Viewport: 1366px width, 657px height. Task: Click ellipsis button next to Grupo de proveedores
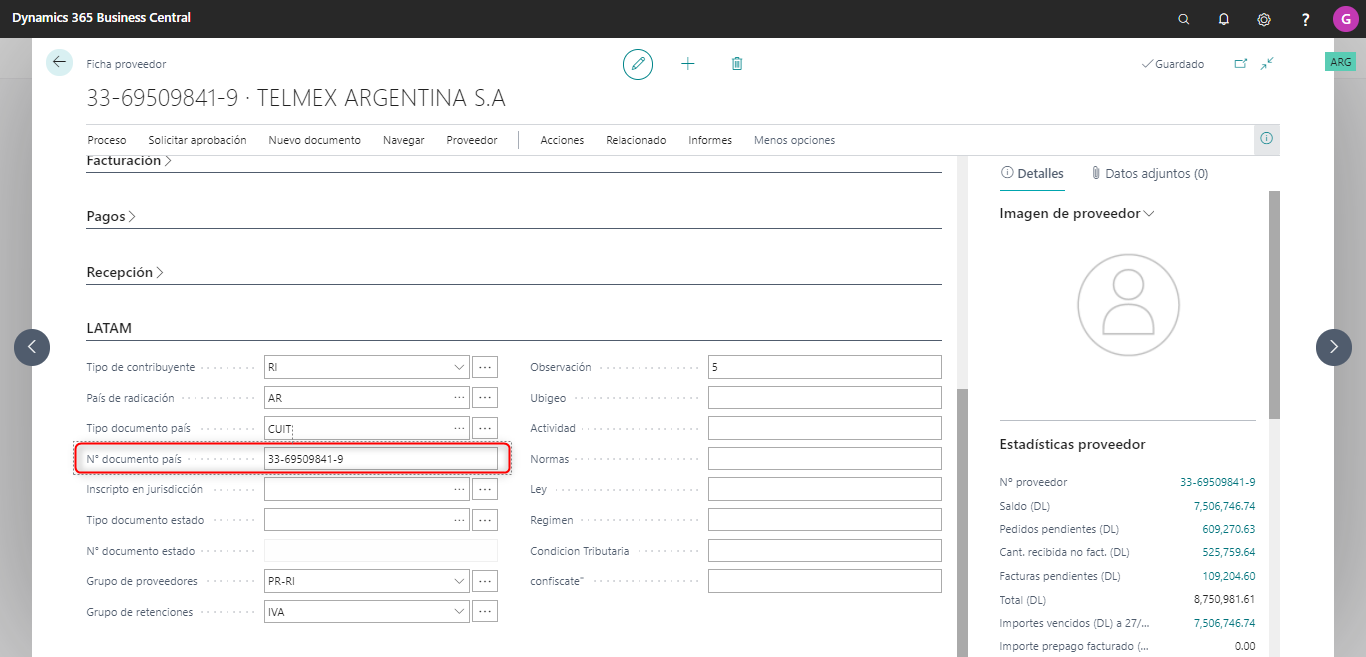[x=485, y=581]
